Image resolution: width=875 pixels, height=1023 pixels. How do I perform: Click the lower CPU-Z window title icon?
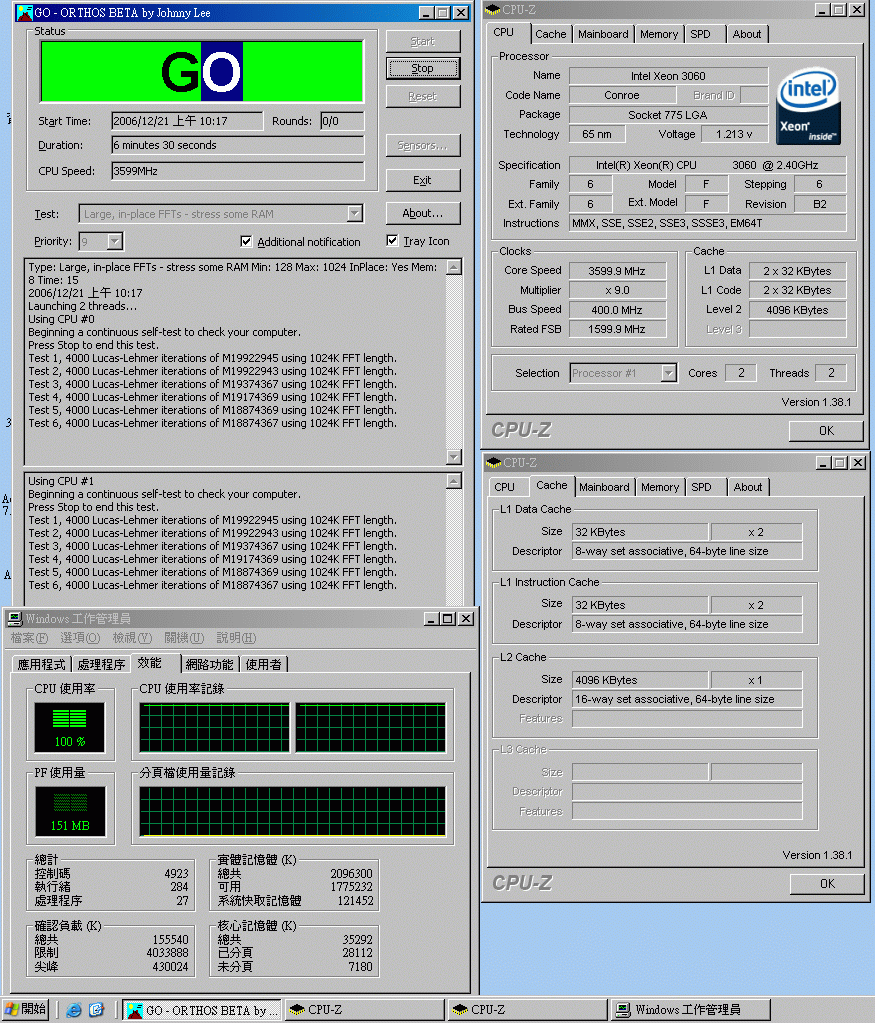click(493, 463)
